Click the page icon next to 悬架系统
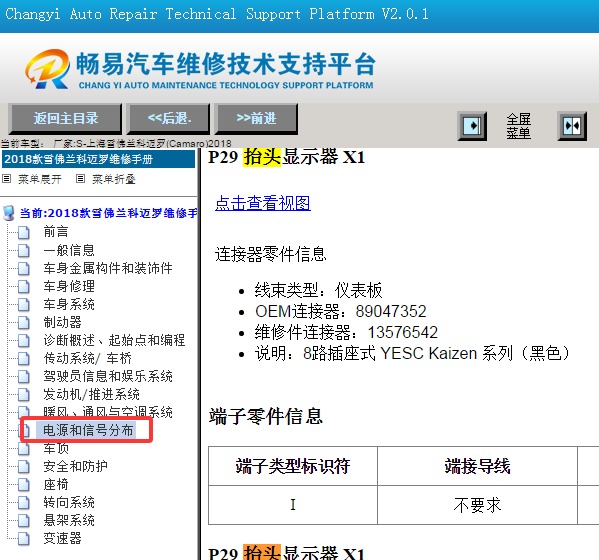The width and height of the screenshot is (599, 560). point(24,521)
